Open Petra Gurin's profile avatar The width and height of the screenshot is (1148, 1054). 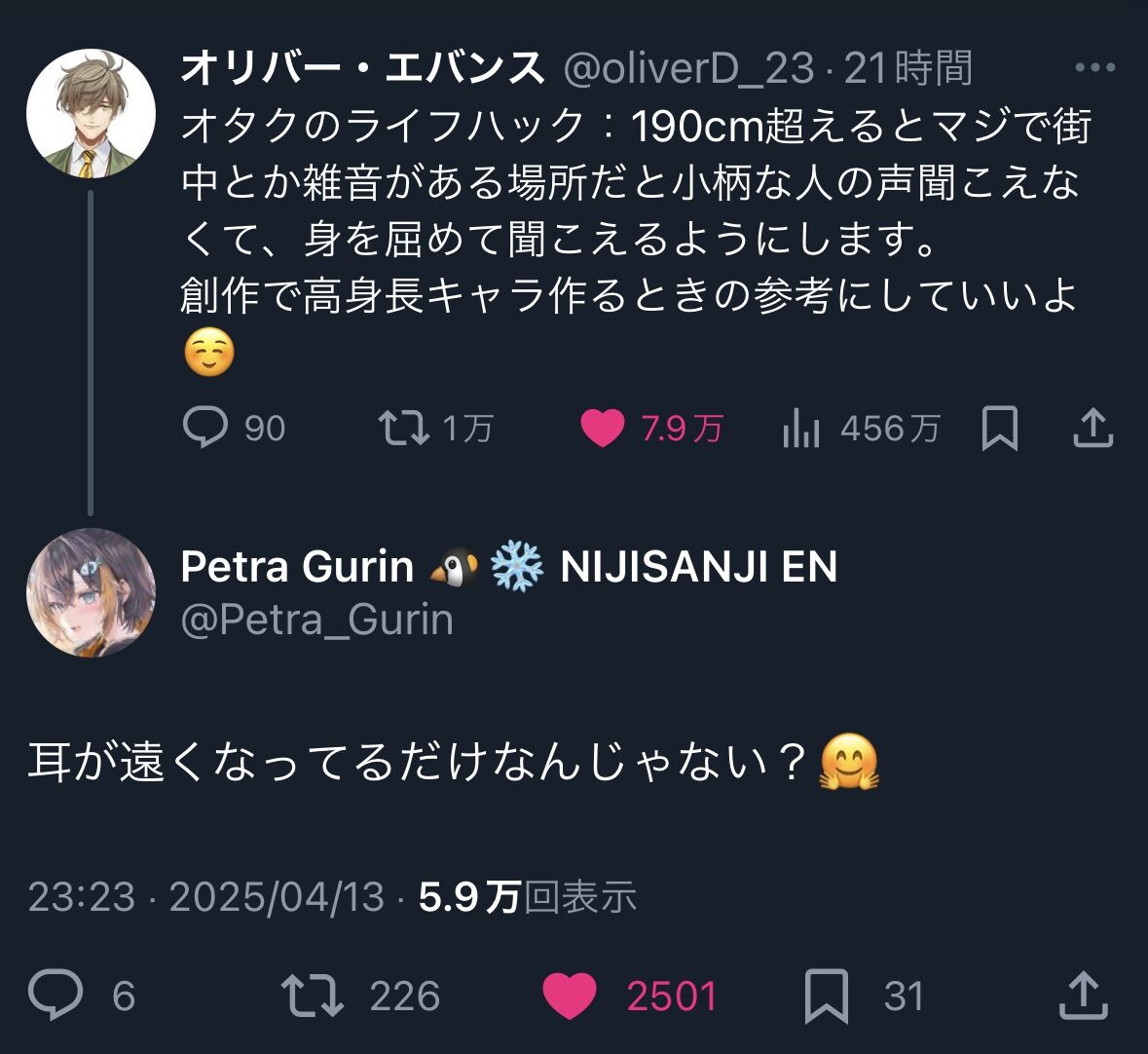click(x=91, y=592)
